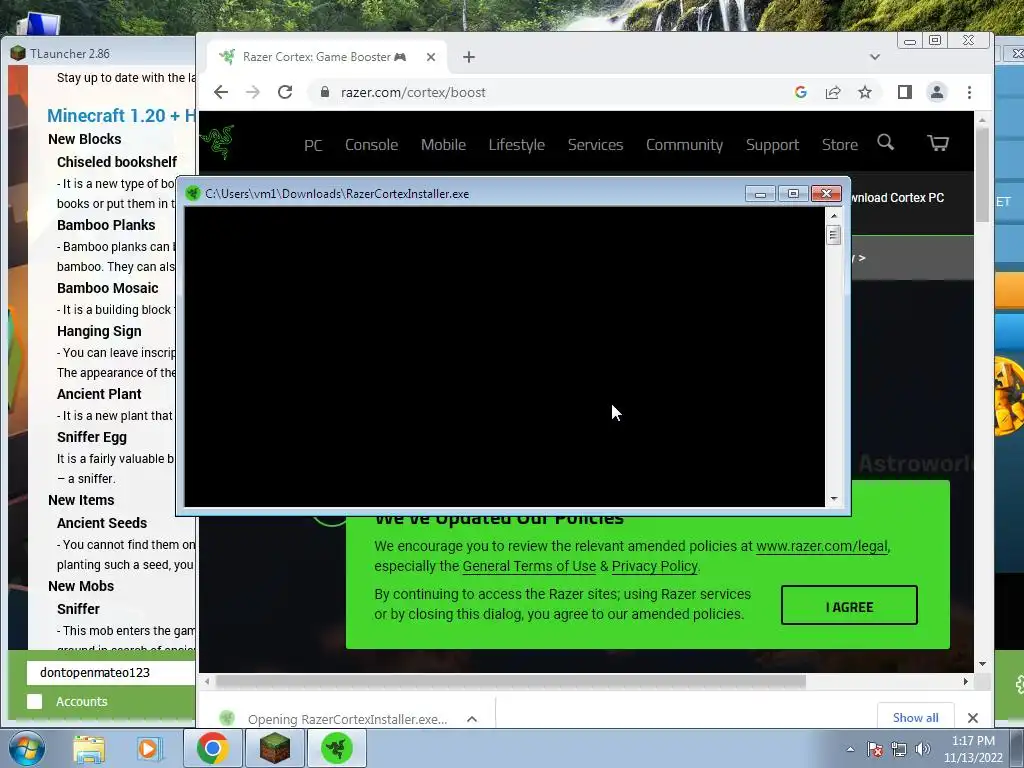The height and width of the screenshot is (768, 1024).
Task: Expand the RazerCortexInstaller download options arrow
Action: coord(472,719)
